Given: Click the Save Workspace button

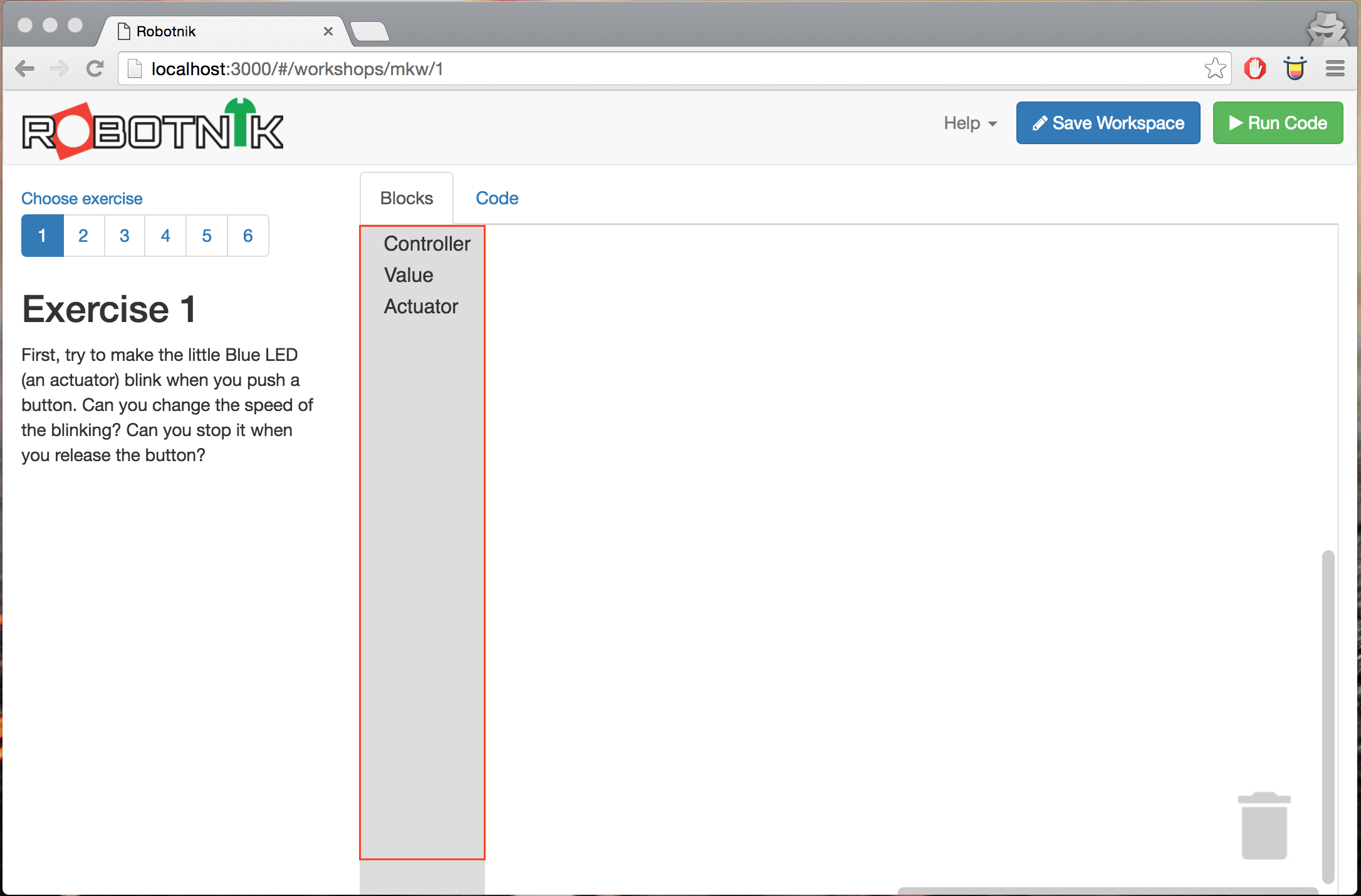Looking at the screenshot, I should [1108, 123].
